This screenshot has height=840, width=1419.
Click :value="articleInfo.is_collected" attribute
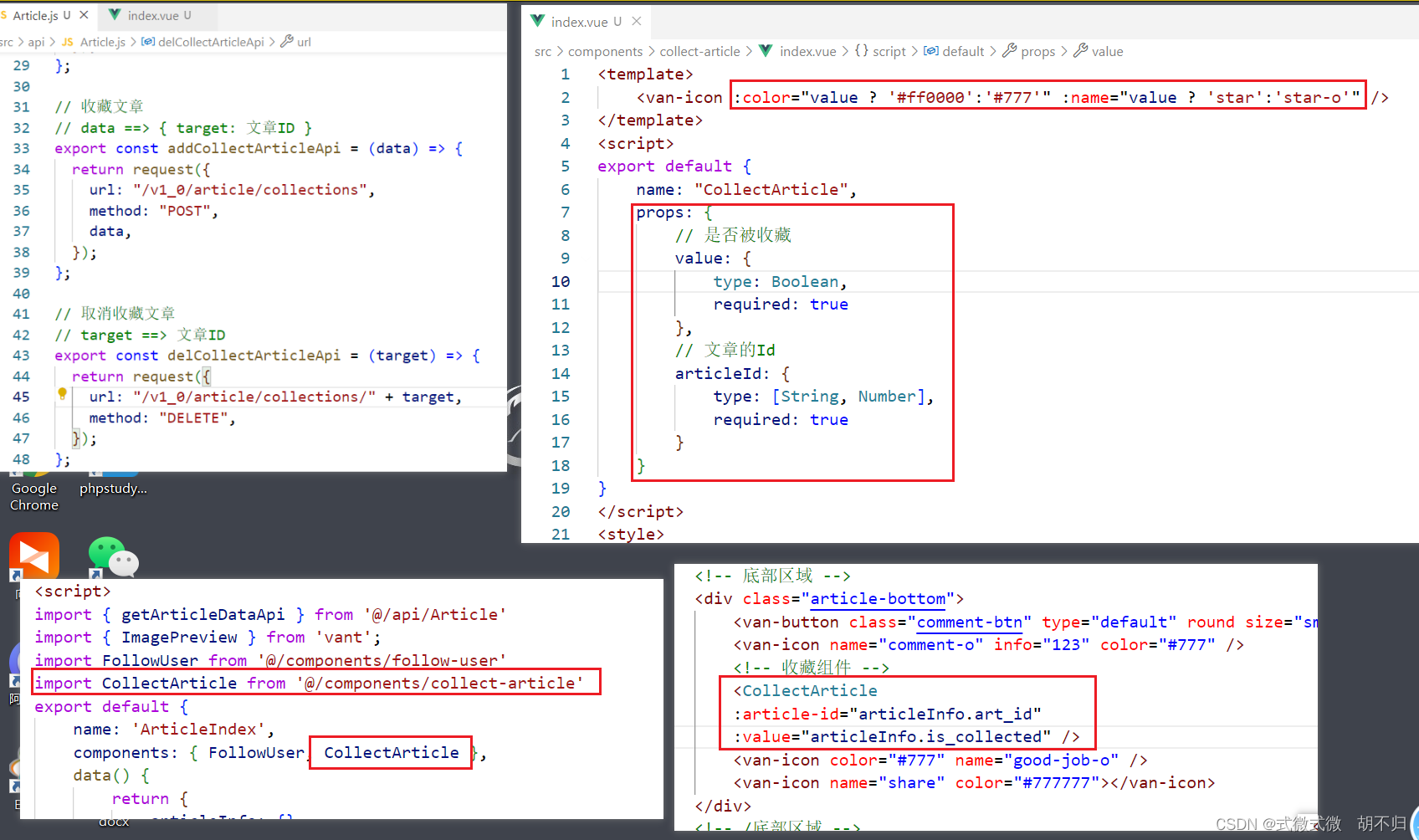(x=892, y=737)
